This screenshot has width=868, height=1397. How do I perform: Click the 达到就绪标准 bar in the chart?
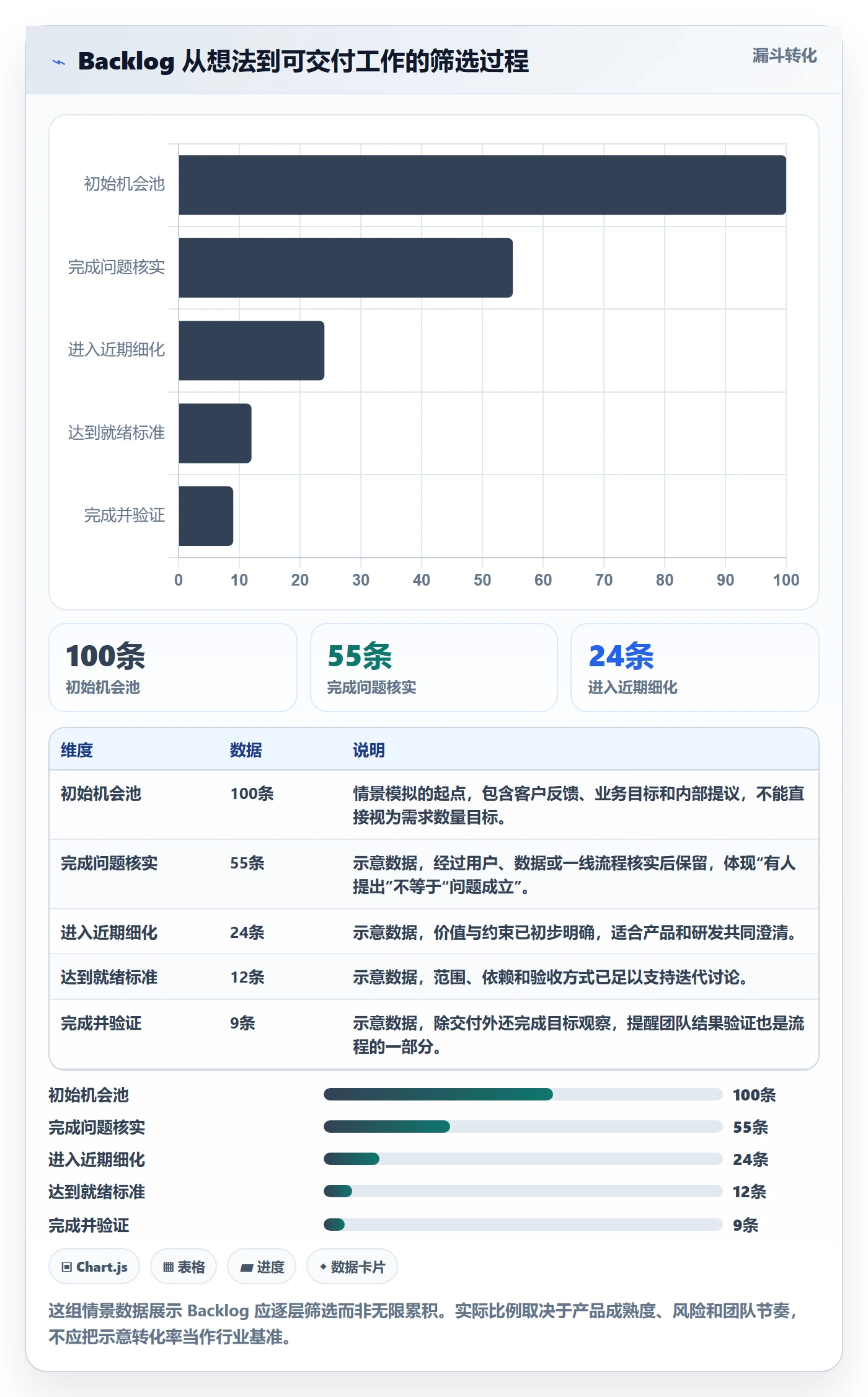pyautogui.click(x=215, y=433)
